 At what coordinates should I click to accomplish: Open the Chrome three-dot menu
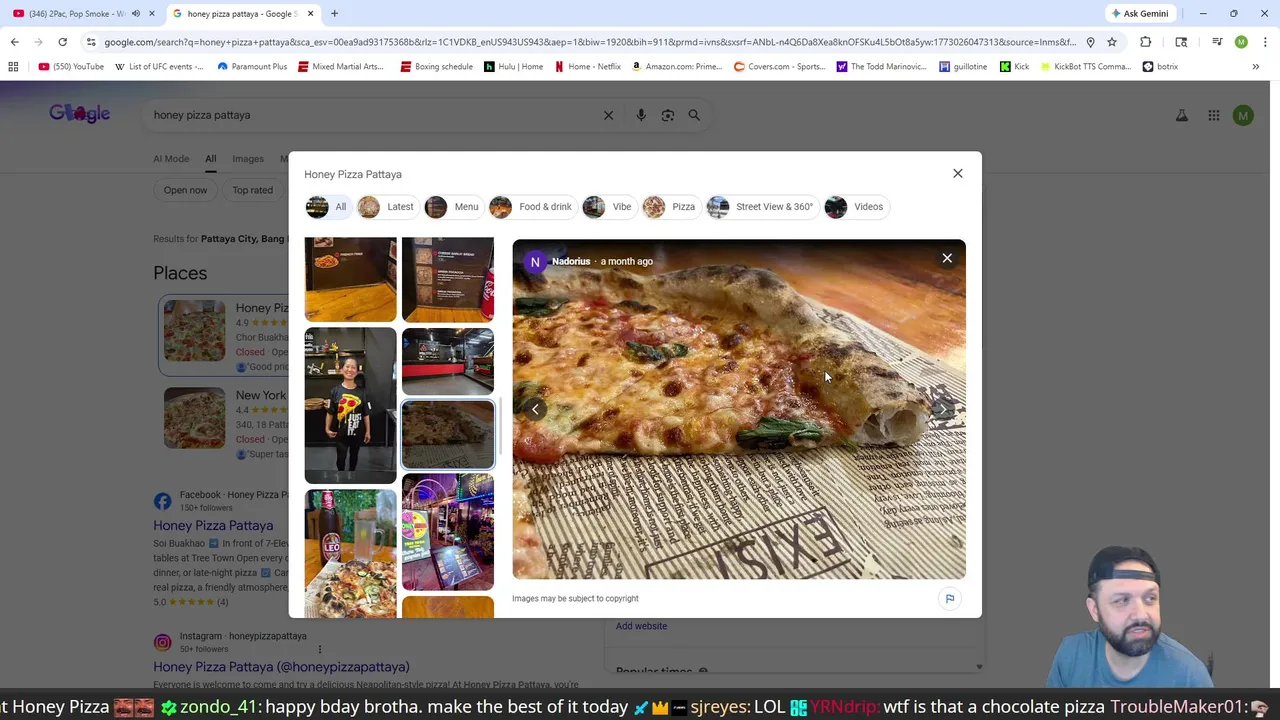pos(1265,42)
